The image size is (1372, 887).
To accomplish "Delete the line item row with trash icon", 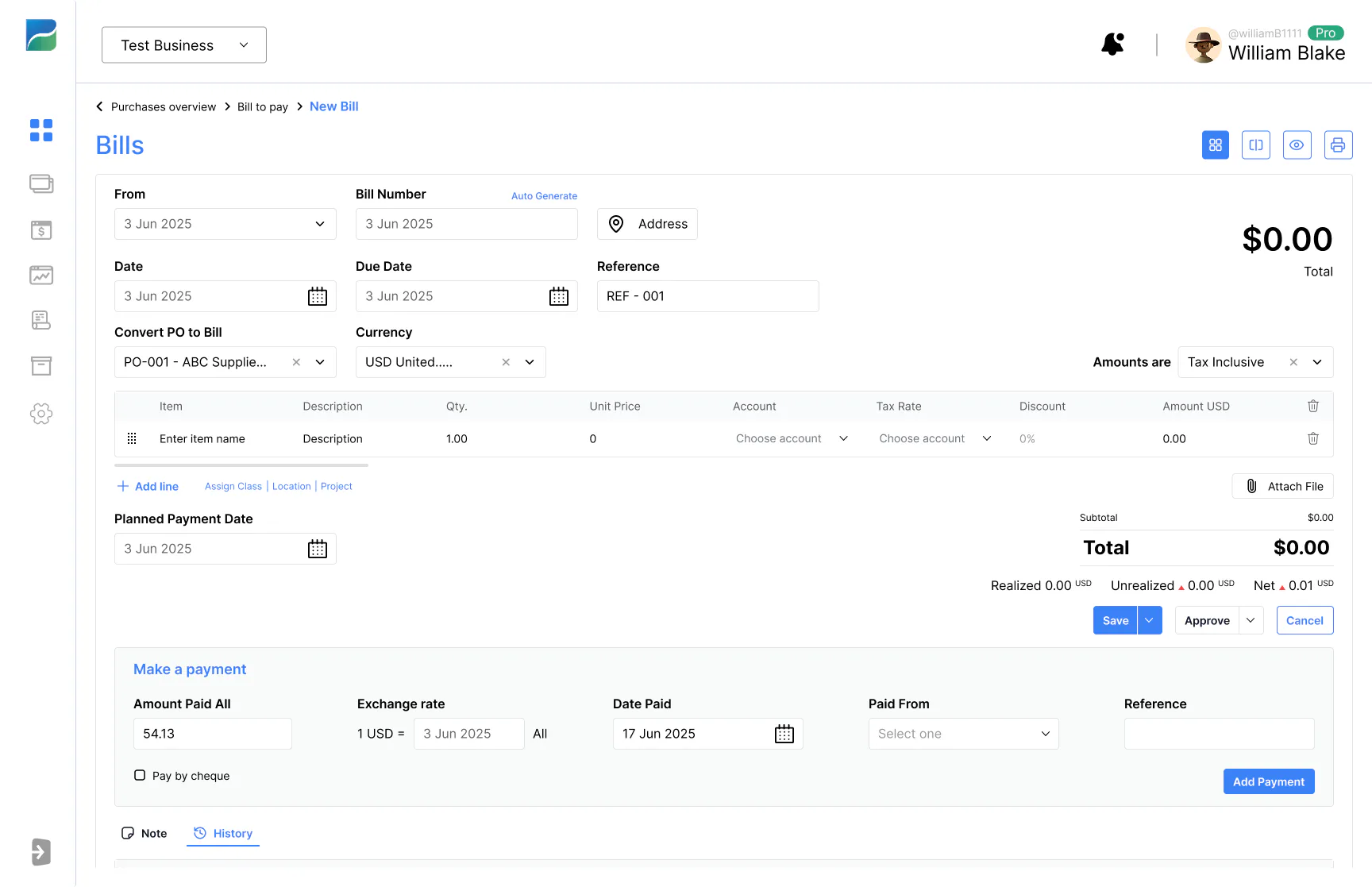I will pos(1313,438).
